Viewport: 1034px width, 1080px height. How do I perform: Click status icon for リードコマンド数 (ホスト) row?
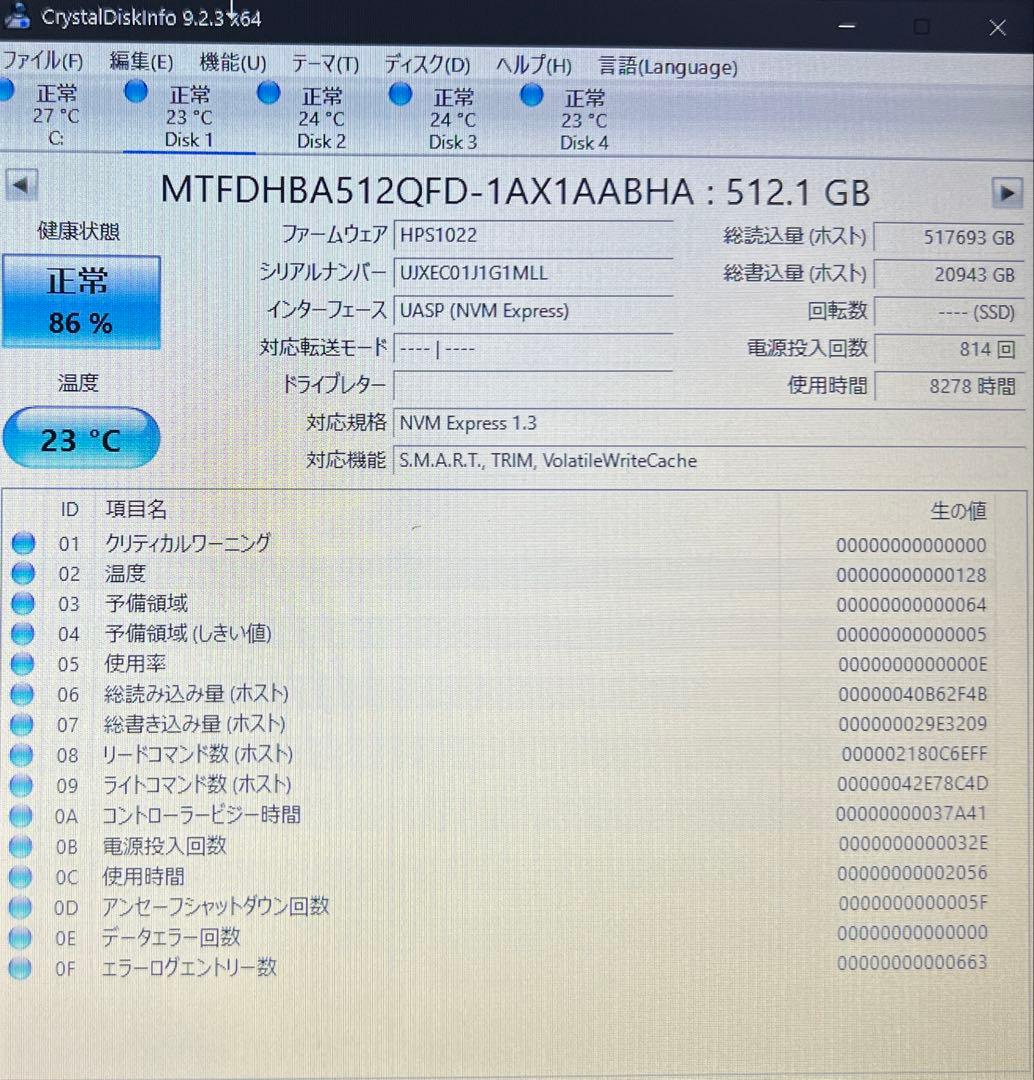click(21, 755)
